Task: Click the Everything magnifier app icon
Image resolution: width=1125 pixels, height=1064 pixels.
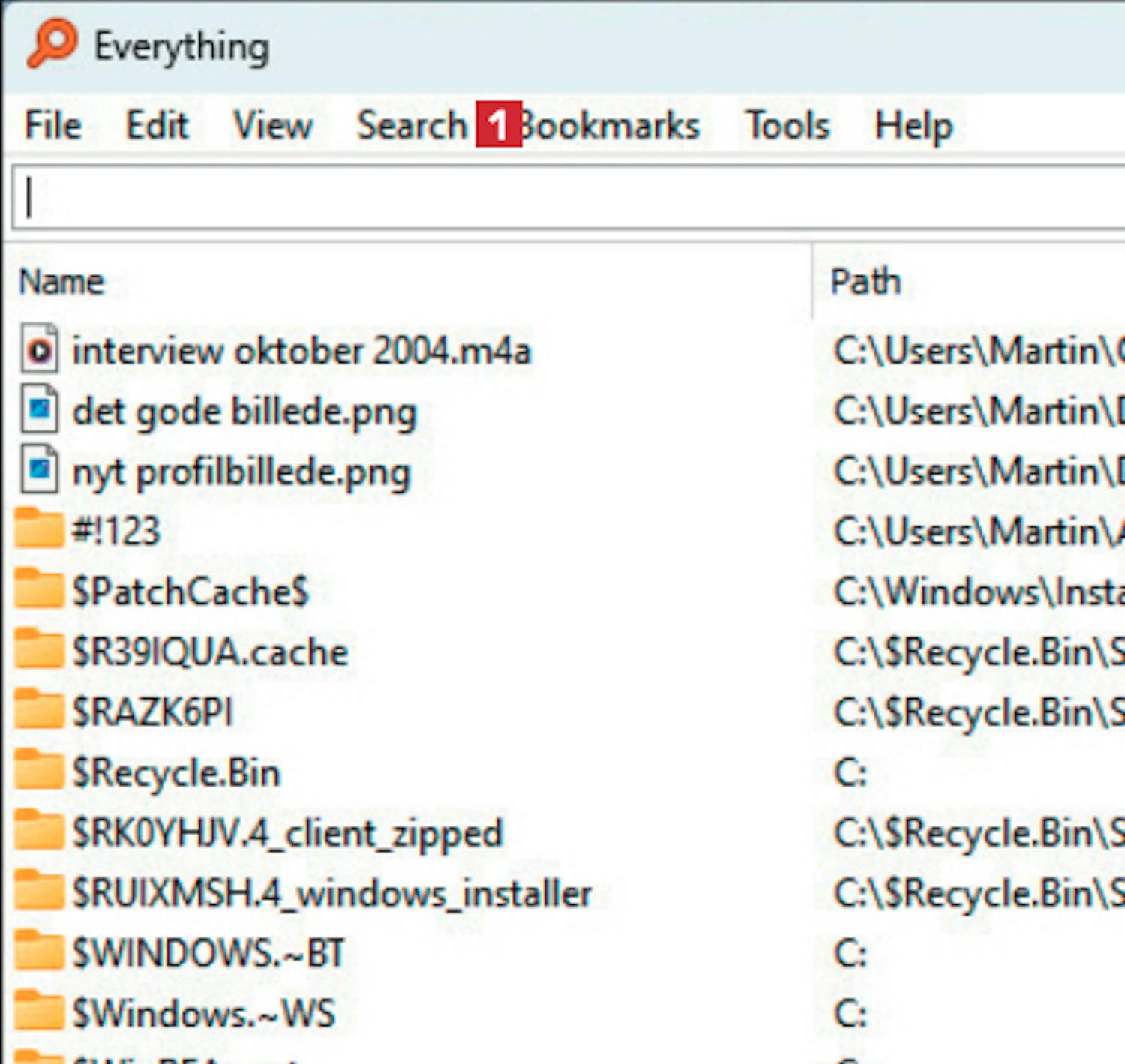Action: pos(51,43)
